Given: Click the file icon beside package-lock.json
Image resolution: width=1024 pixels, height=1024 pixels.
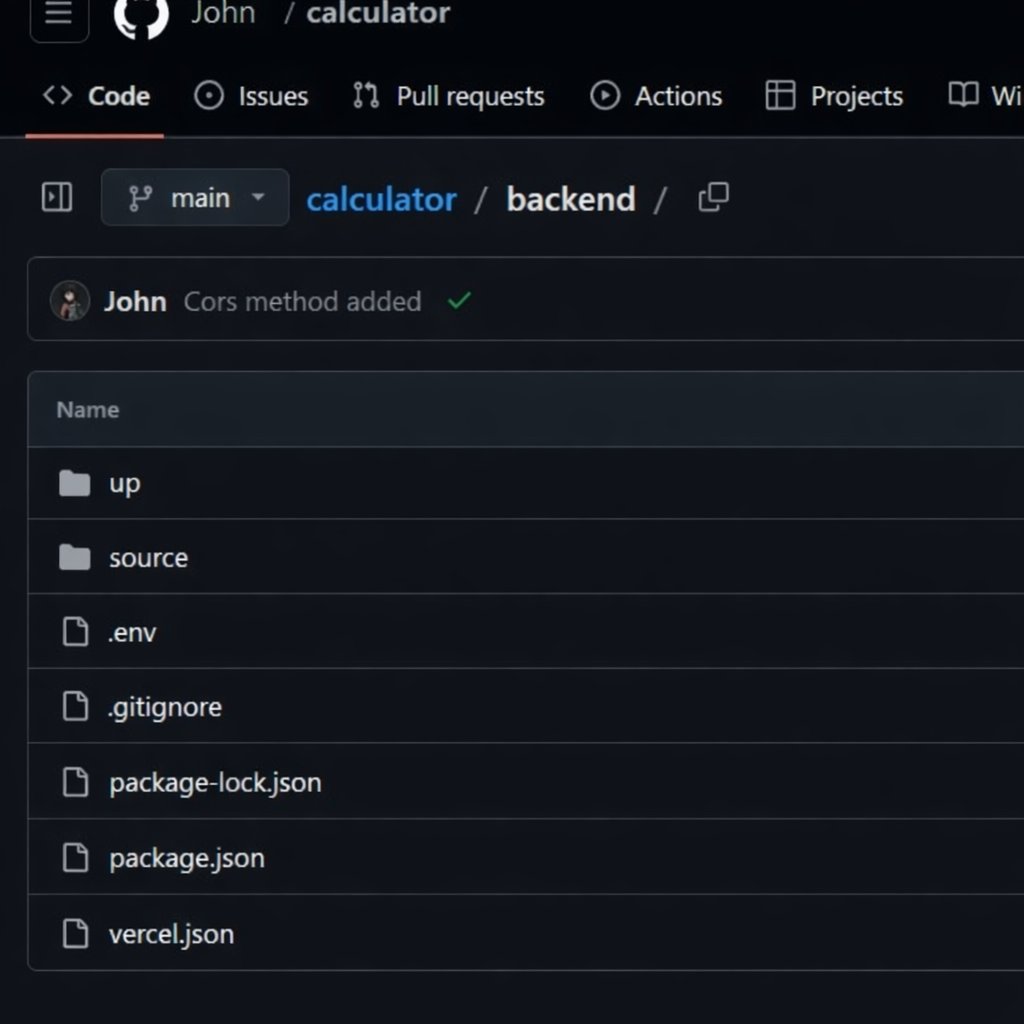Looking at the screenshot, I should pos(75,782).
